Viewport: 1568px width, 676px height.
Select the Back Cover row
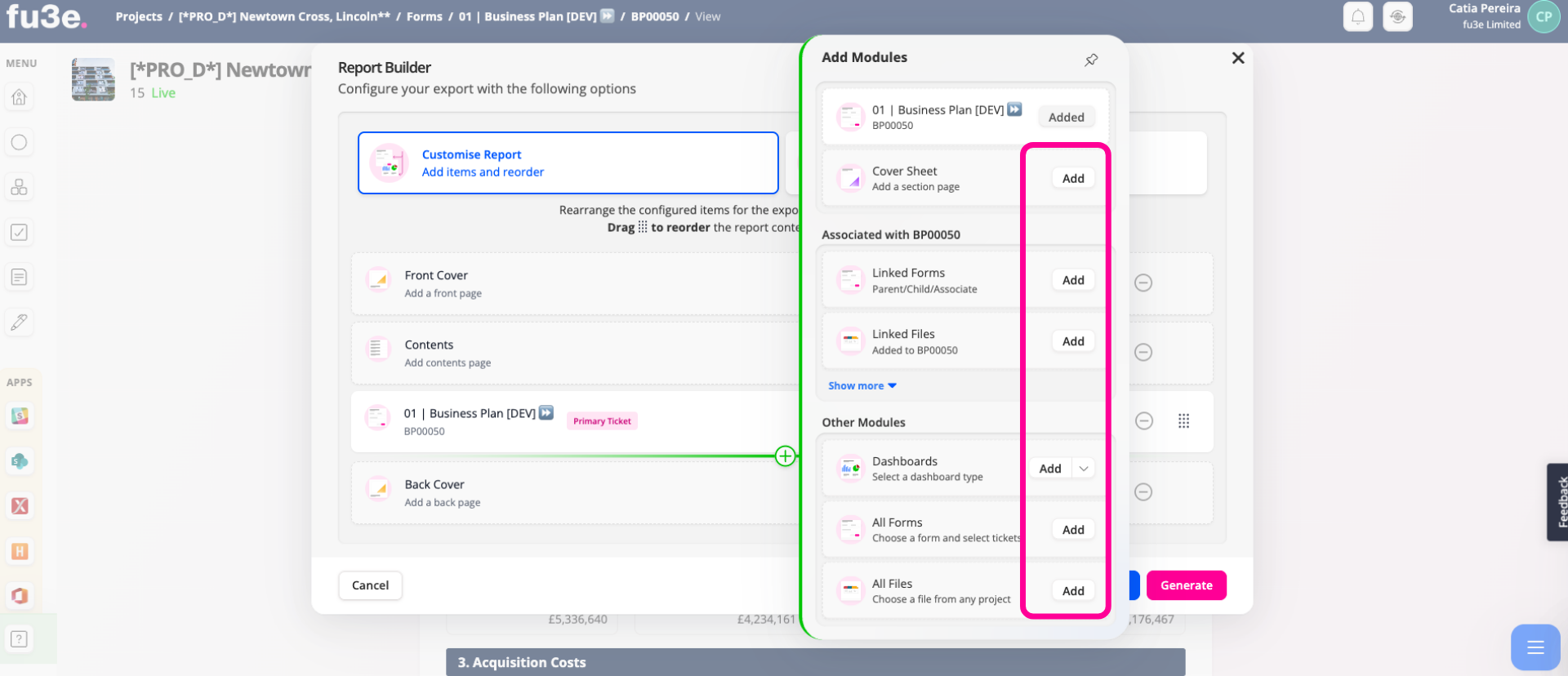[576, 492]
